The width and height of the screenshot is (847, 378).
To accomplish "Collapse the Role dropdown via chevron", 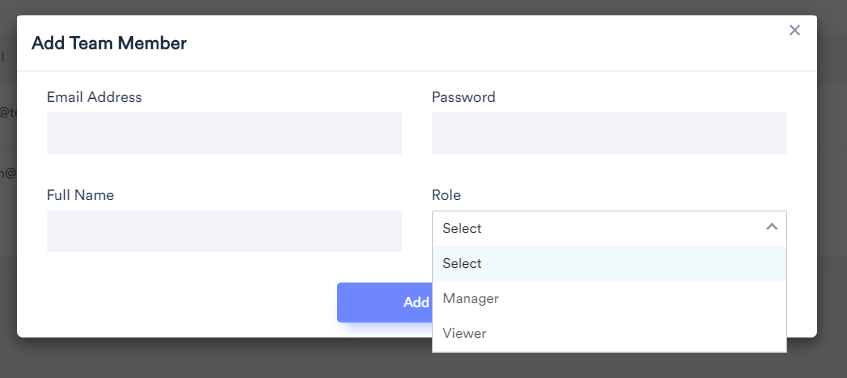I will (x=771, y=227).
